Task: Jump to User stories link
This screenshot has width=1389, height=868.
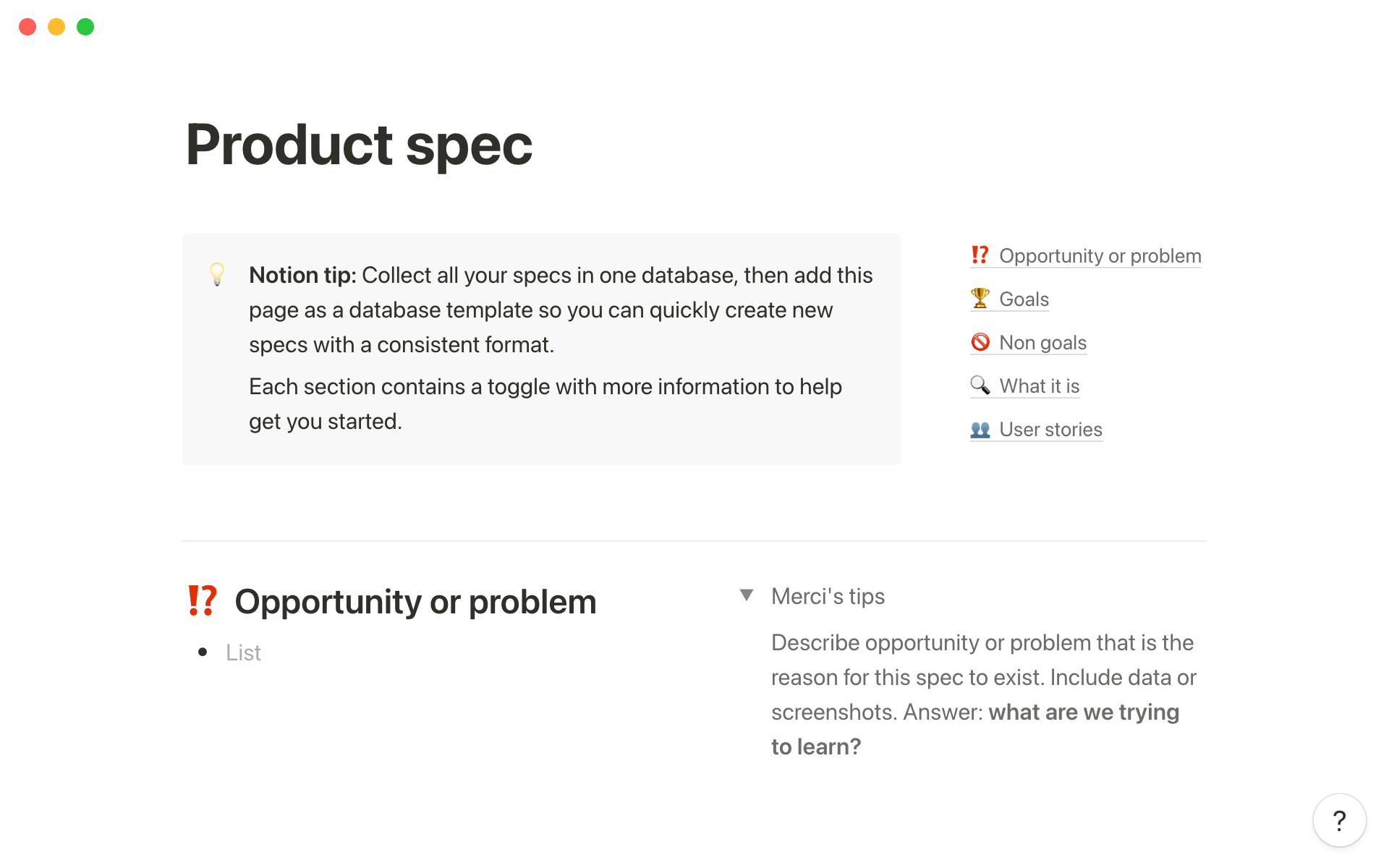Action: 1050,430
